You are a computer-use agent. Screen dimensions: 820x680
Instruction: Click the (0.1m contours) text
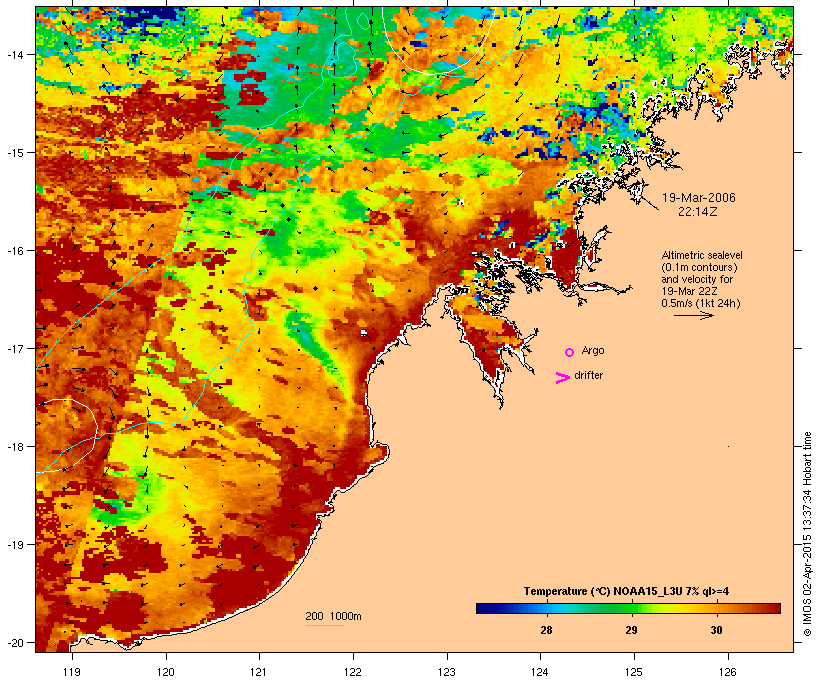point(699,267)
